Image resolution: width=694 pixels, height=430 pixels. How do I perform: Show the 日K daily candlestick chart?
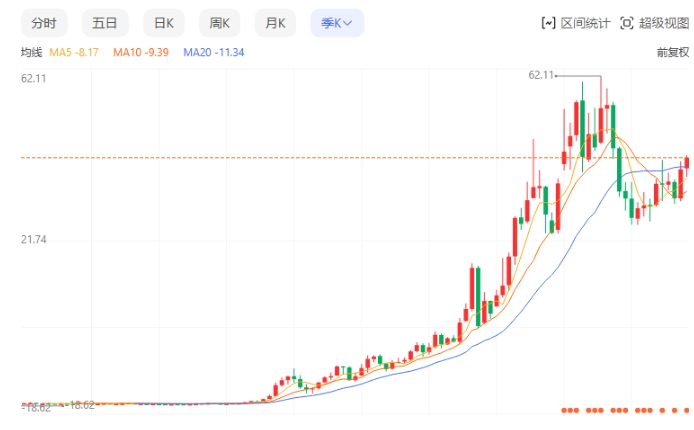[162, 23]
